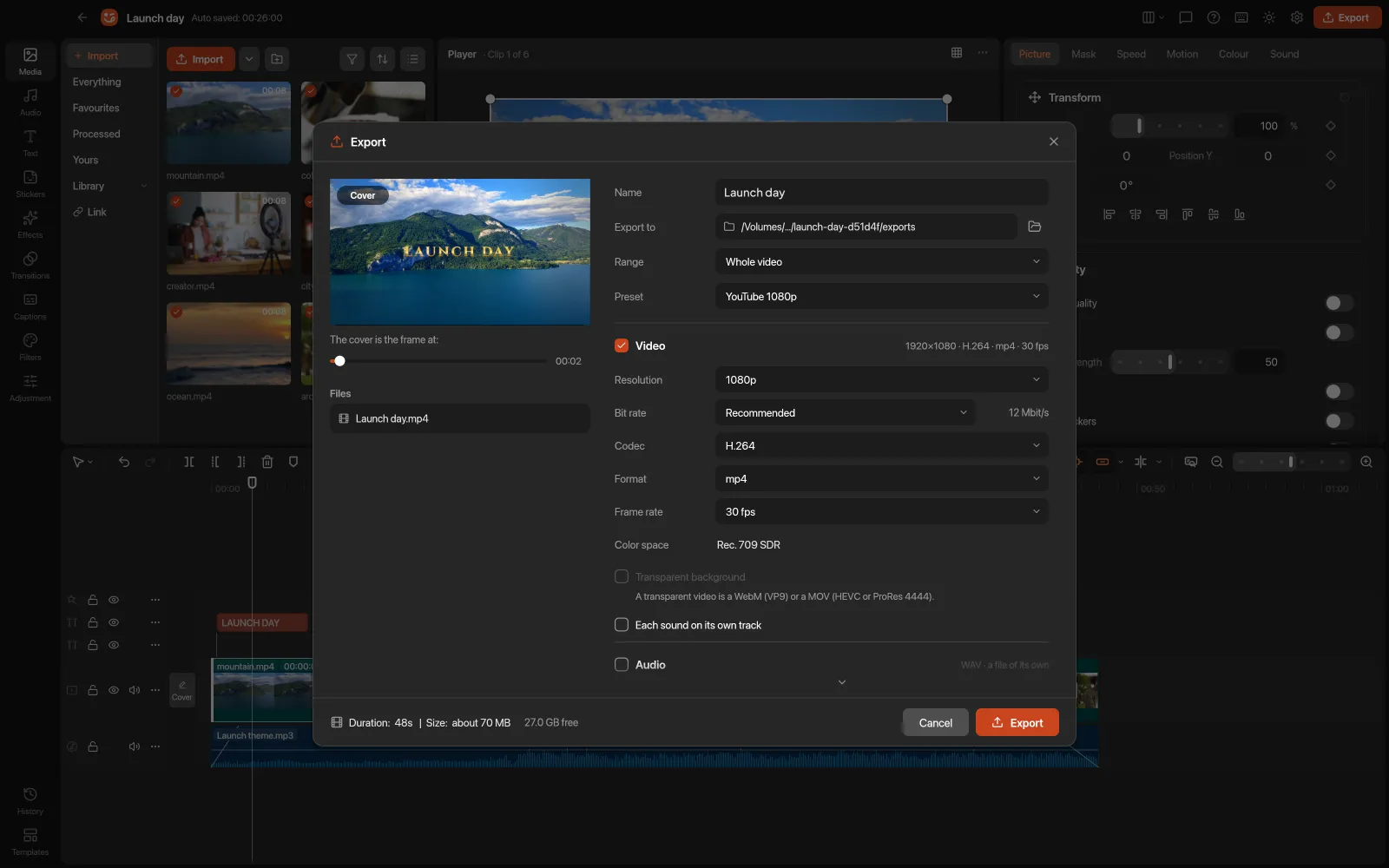This screenshot has width=1389, height=868.
Task: Click the undo arrow in timeline toolbar
Action: point(124,462)
